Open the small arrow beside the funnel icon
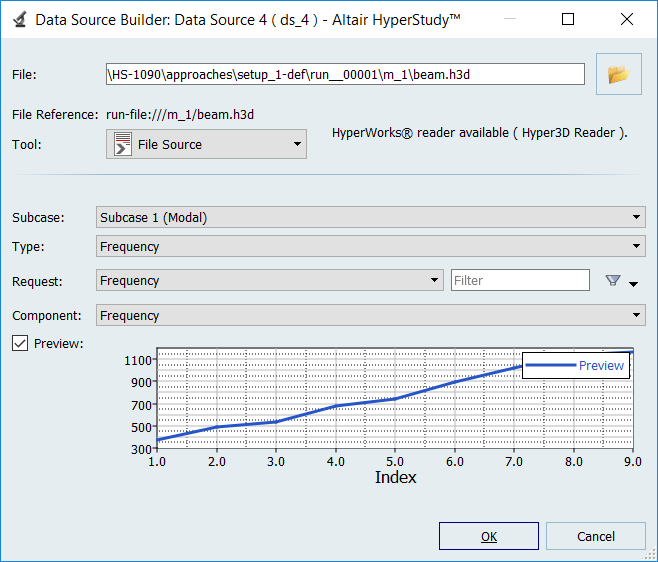The width and height of the screenshot is (658, 562). click(634, 284)
